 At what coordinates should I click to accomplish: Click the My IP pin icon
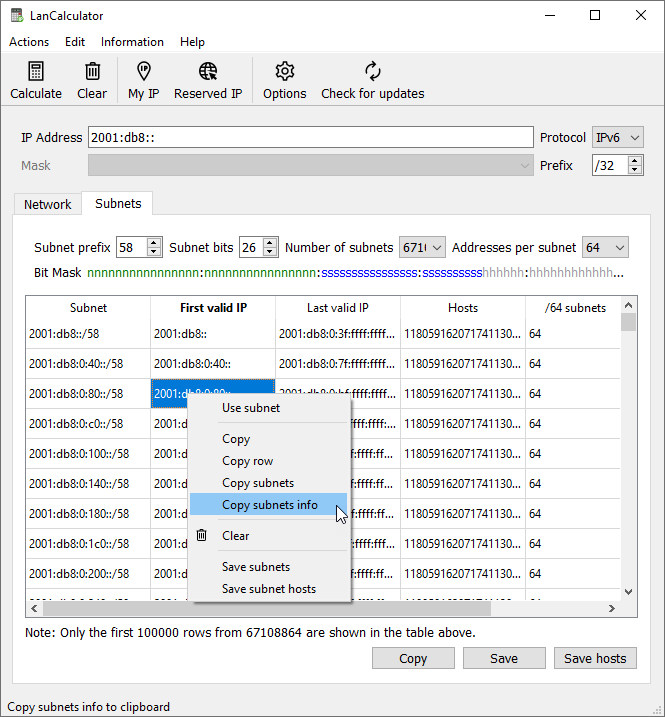pyautogui.click(x=144, y=71)
